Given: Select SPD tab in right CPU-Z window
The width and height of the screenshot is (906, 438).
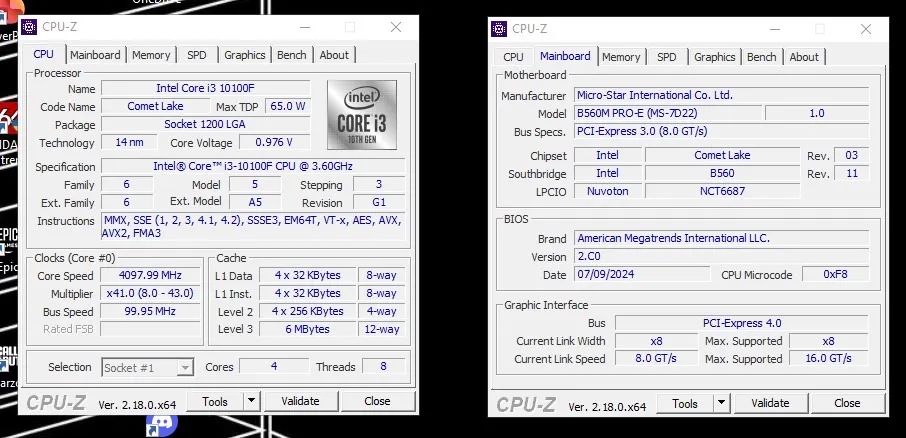Looking at the screenshot, I should coord(666,57).
